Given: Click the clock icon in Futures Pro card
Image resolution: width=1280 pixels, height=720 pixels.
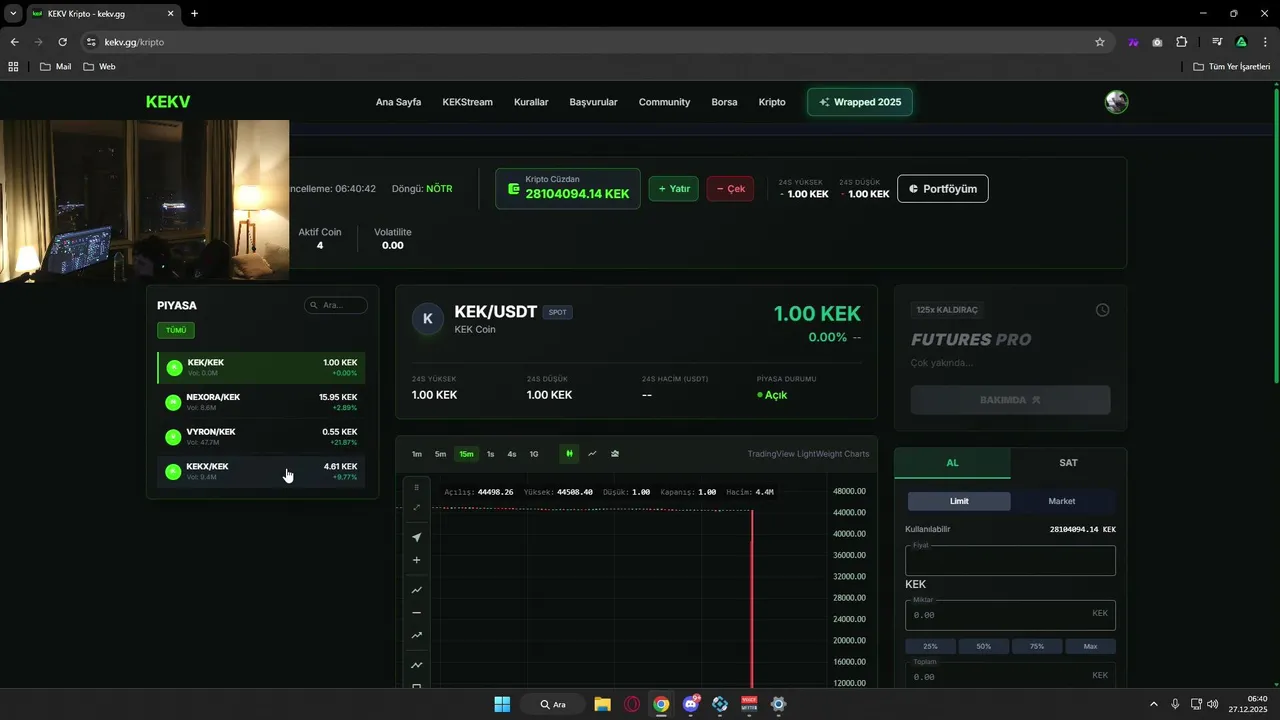Looking at the screenshot, I should [1102, 310].
